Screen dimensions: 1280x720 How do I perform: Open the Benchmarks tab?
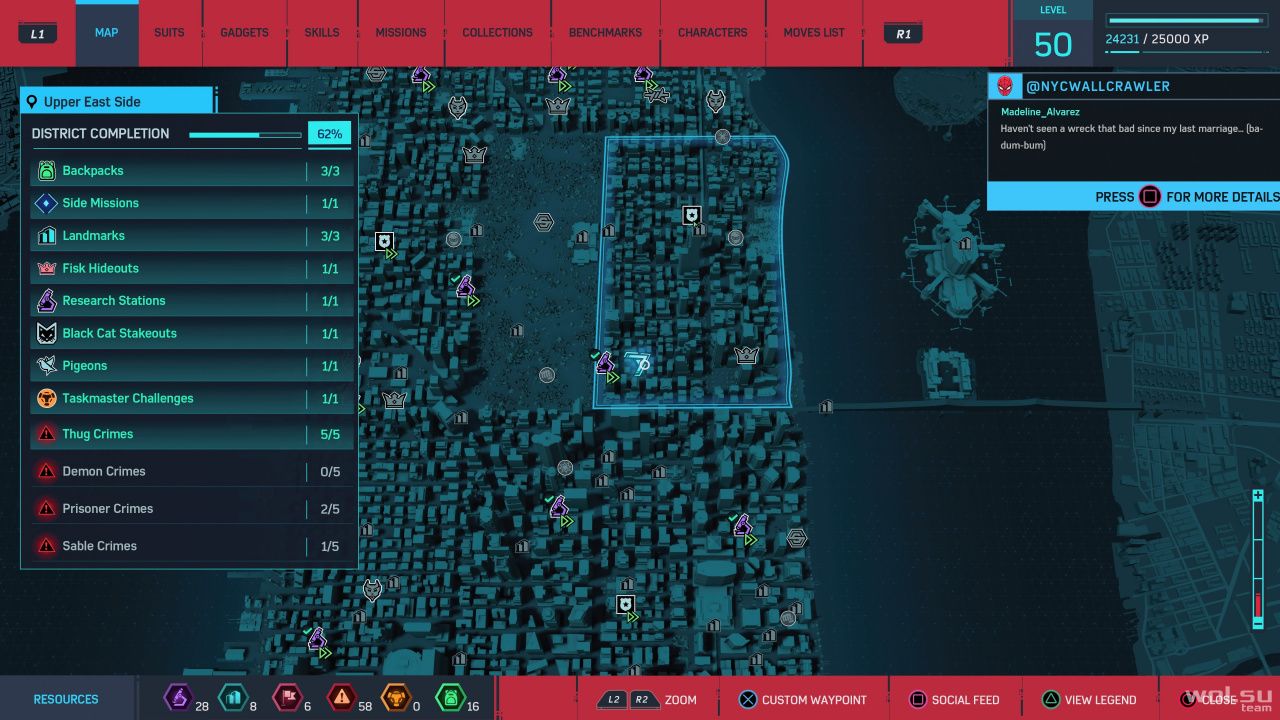(x=605, y=33)
